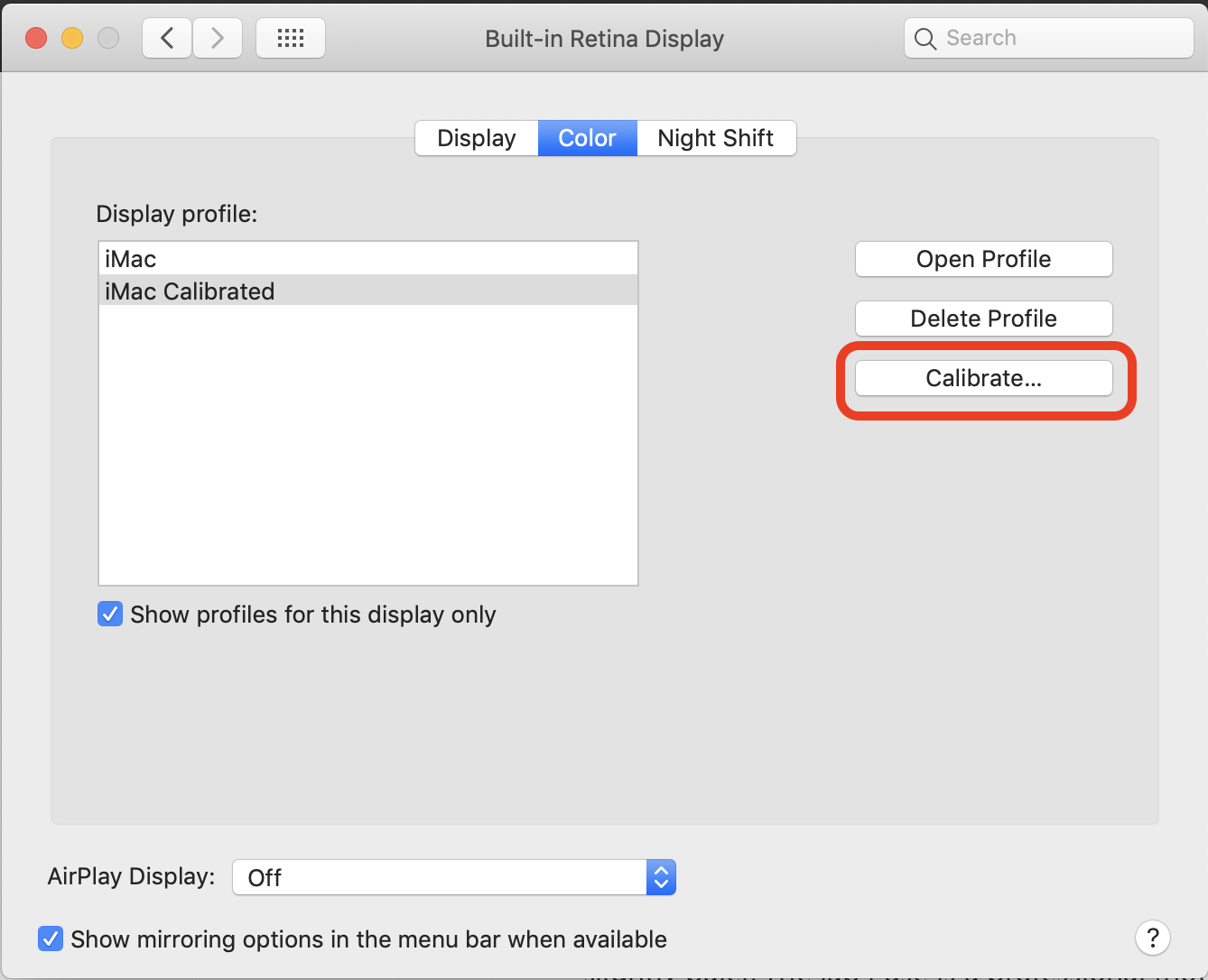Switch to the Night Shift tab
Viewport: 1208px width, 980px height.
[x=716, y=138]
